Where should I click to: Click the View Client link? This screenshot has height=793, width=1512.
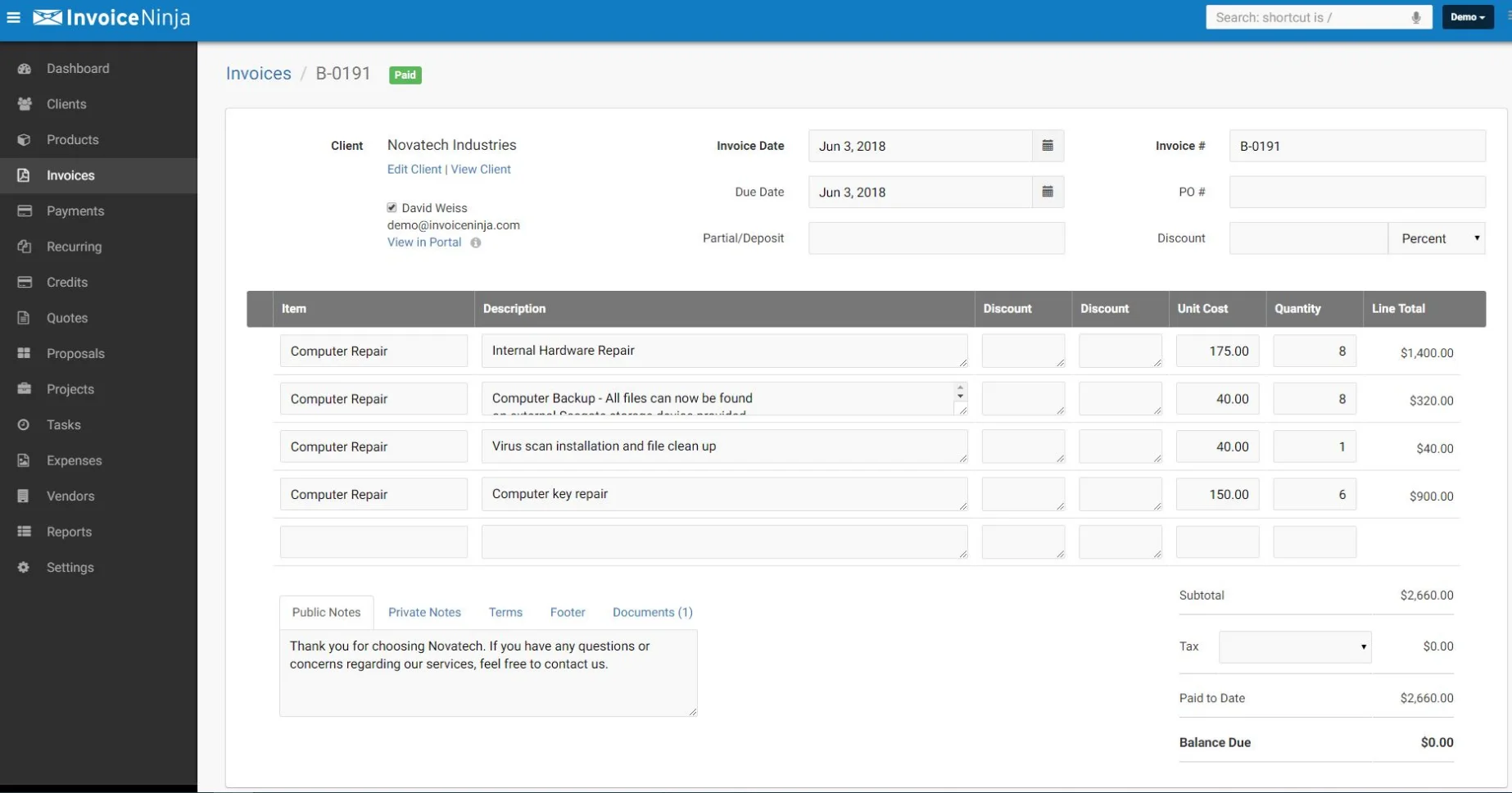[x=481, y=170]
